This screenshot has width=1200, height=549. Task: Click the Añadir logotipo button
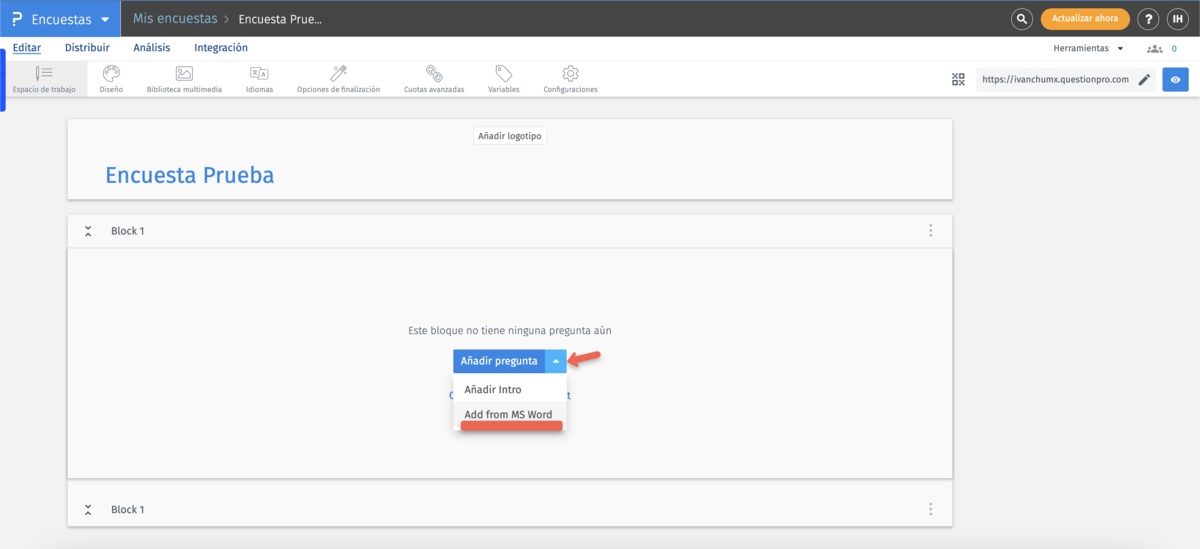[x=510, y=135]
